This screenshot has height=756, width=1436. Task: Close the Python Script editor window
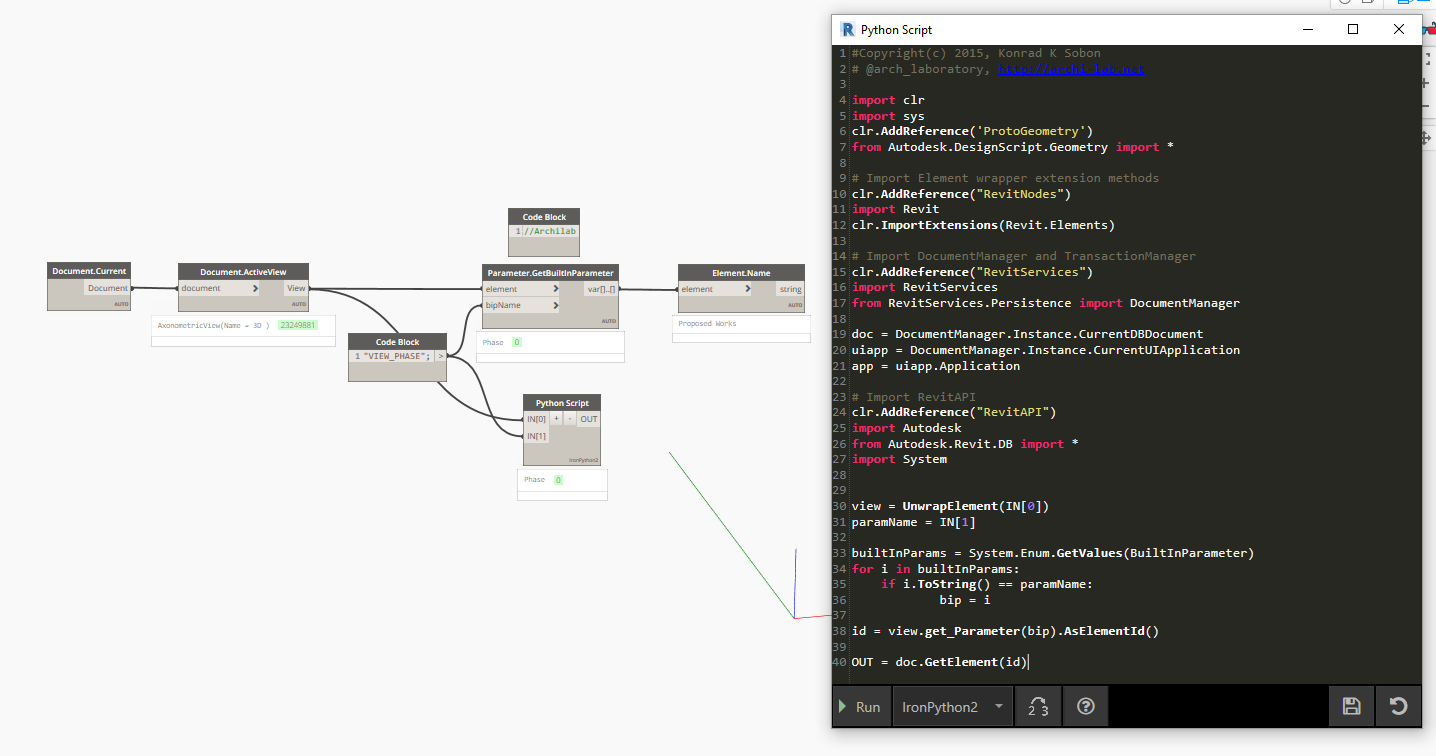(1399, 30)
